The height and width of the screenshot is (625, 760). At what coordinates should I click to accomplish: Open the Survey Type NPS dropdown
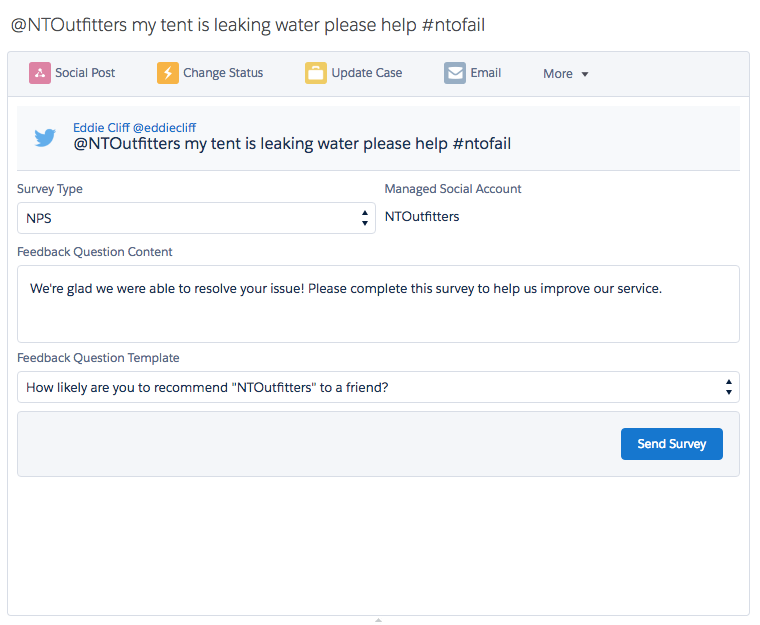tap(190, 217)
